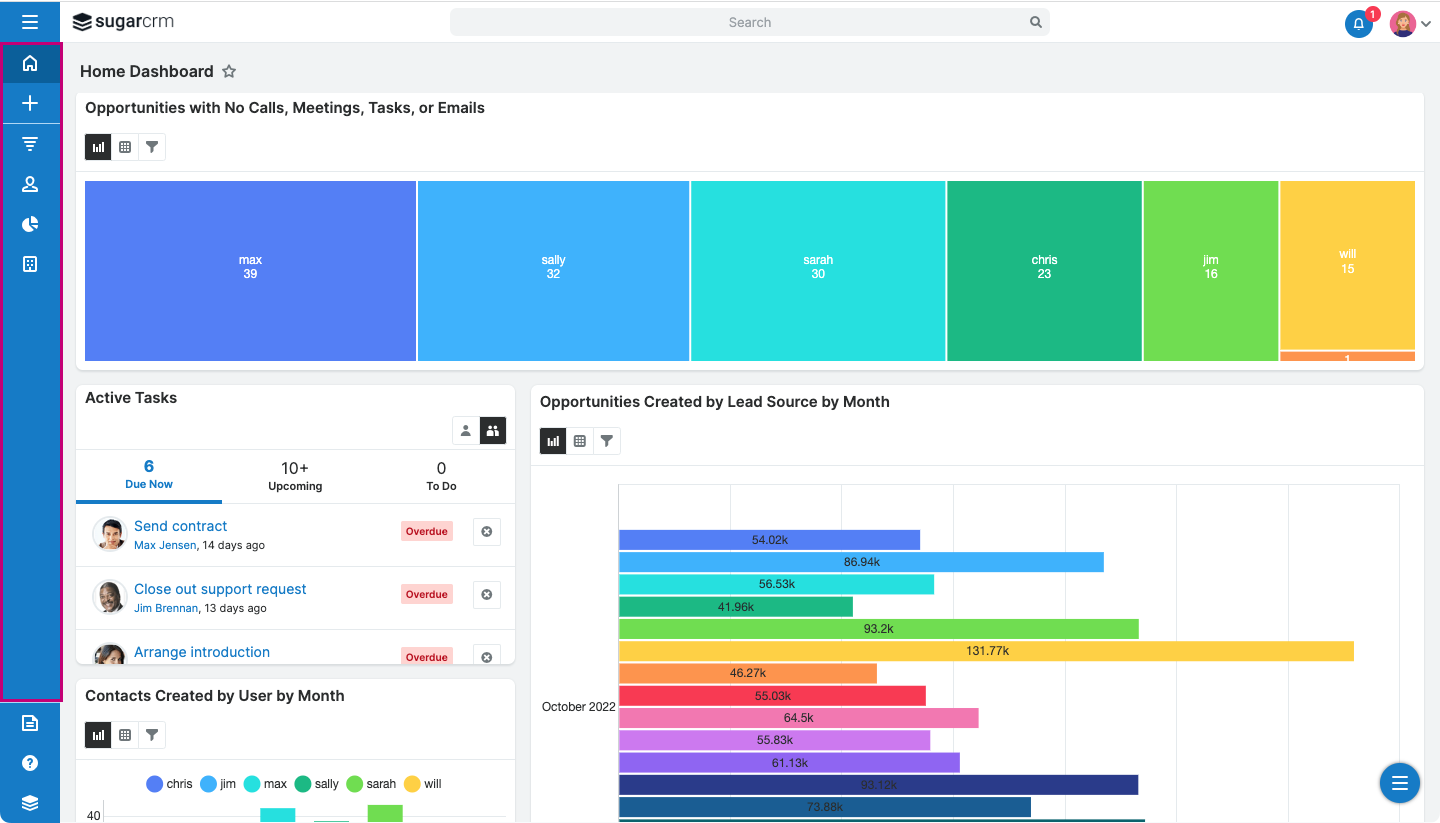
Task: Open the Close out support request task
Action: click(x=220, y=589)
